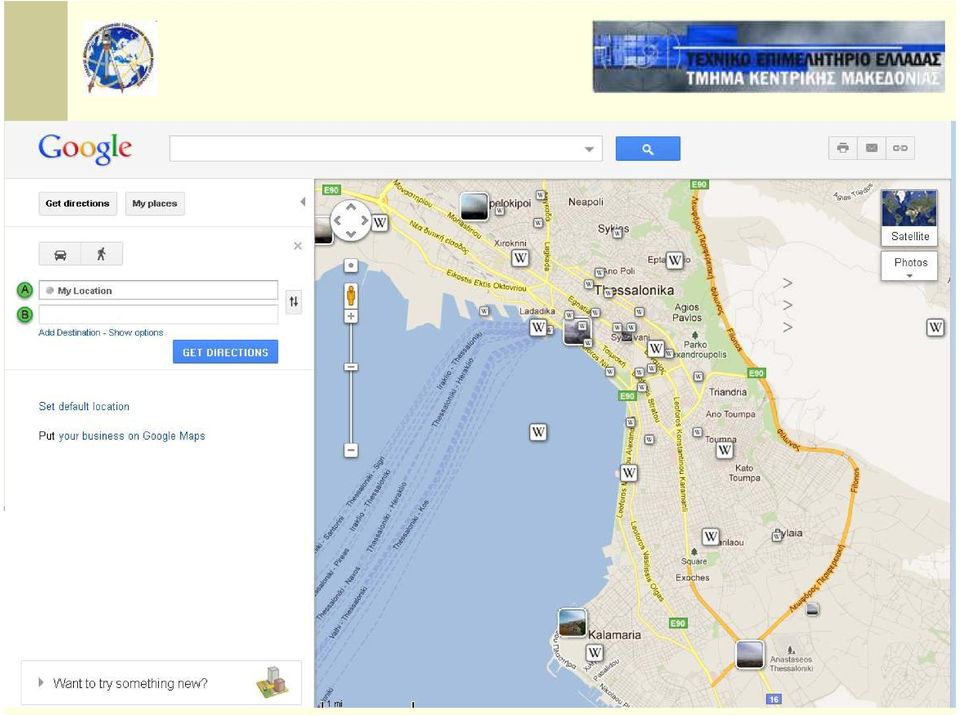The width and height of the screenshot is (960, 716).
Task: Click the print icon
Action: (x=843, y=148)
